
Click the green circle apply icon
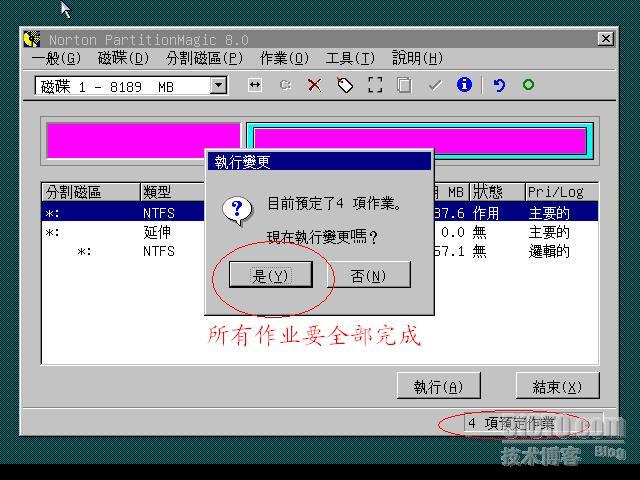tap(528, 85)
